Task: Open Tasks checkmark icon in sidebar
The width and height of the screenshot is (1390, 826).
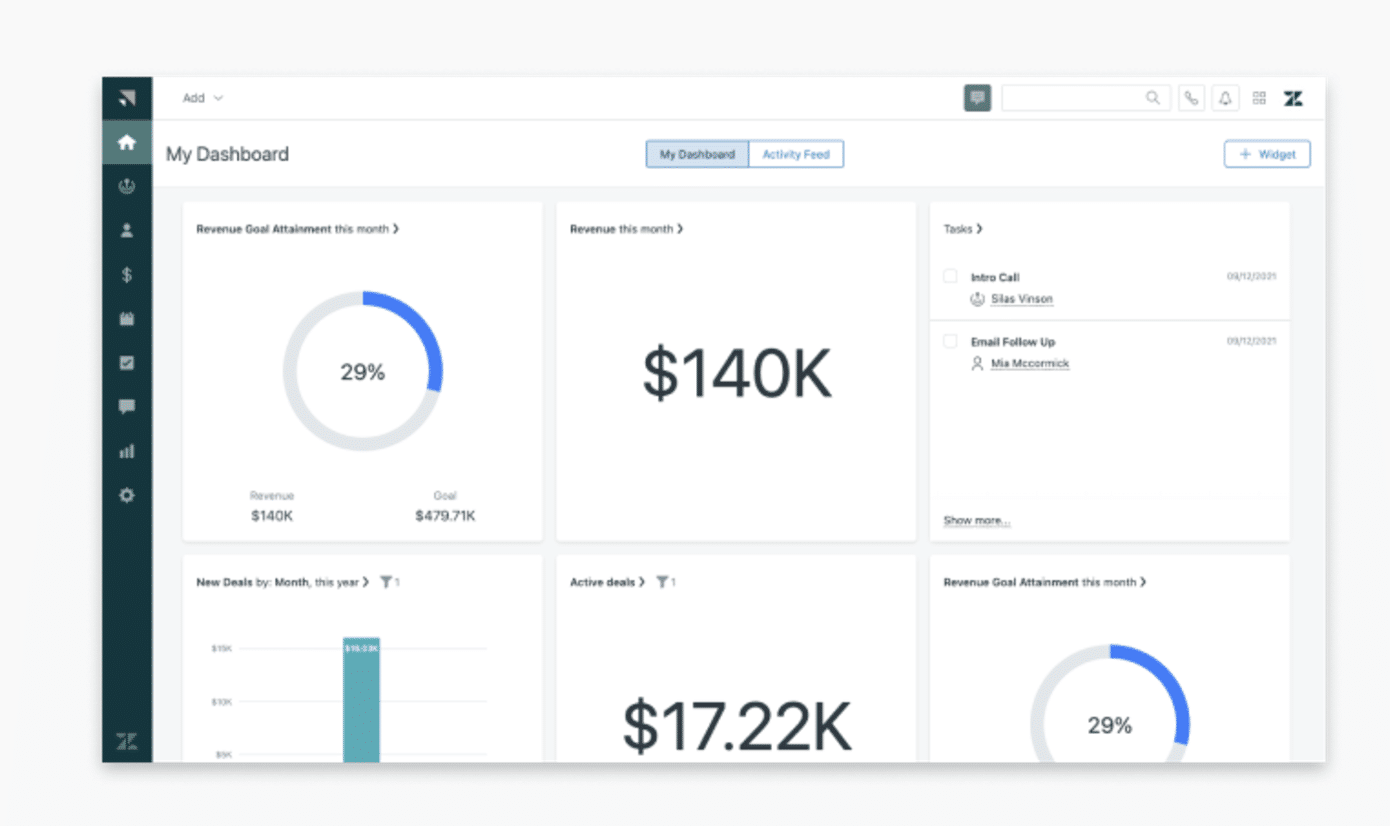Action: pos(127,363)
